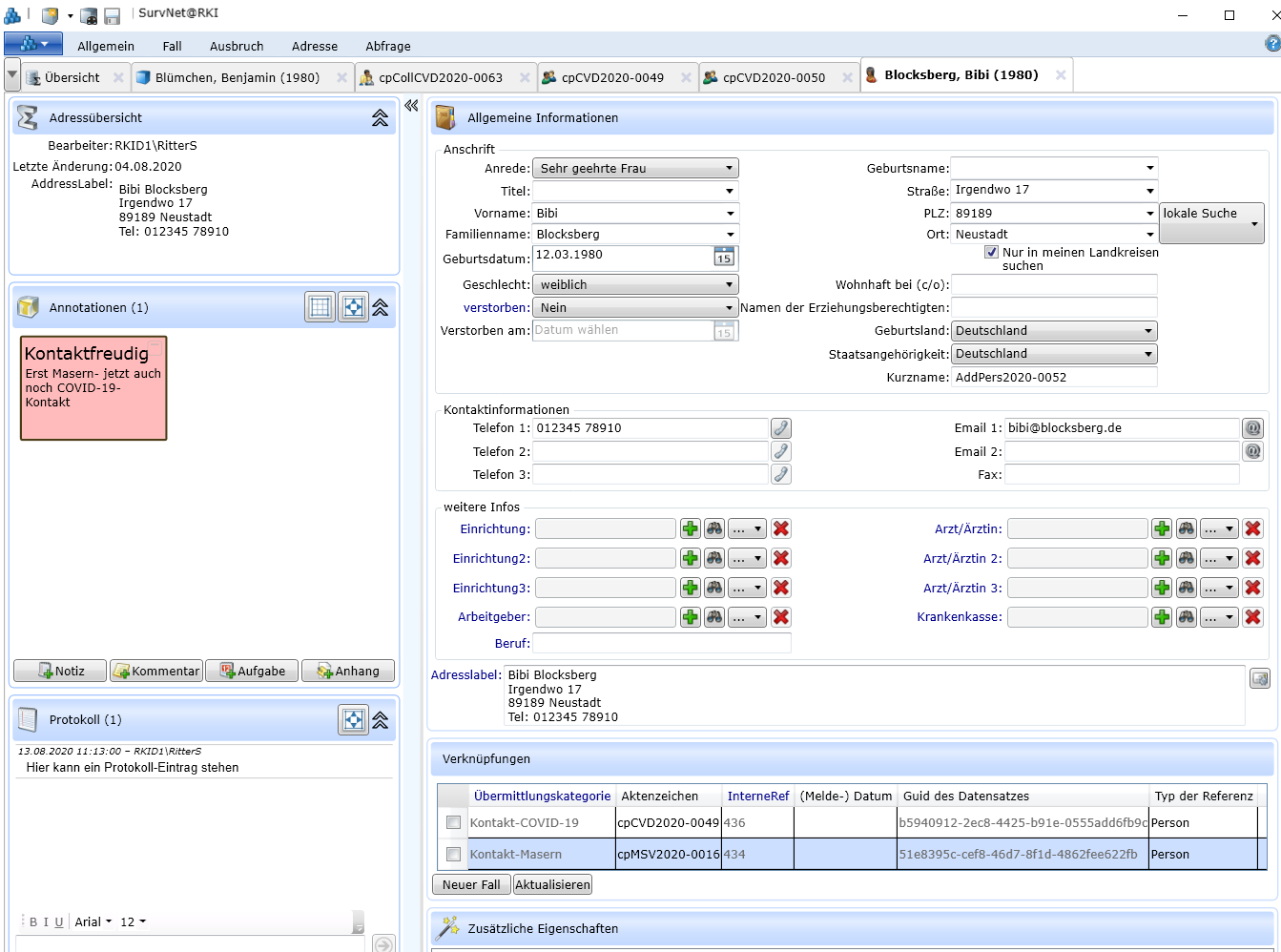Tick the Kontakt-Masern row checkbox
Image resolution: width=1281 pixels, height=952 pixels.
(x=453, y=854)
